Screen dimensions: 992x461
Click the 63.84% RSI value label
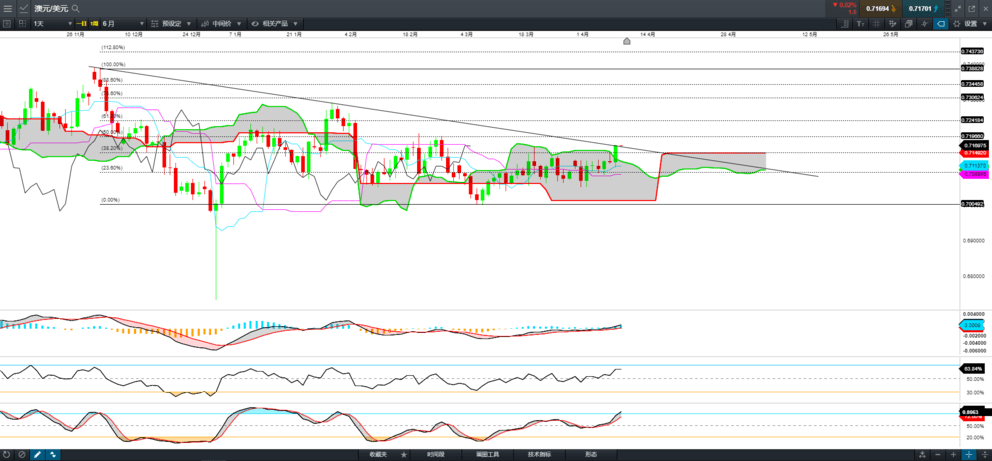click(x=972, y=368)
